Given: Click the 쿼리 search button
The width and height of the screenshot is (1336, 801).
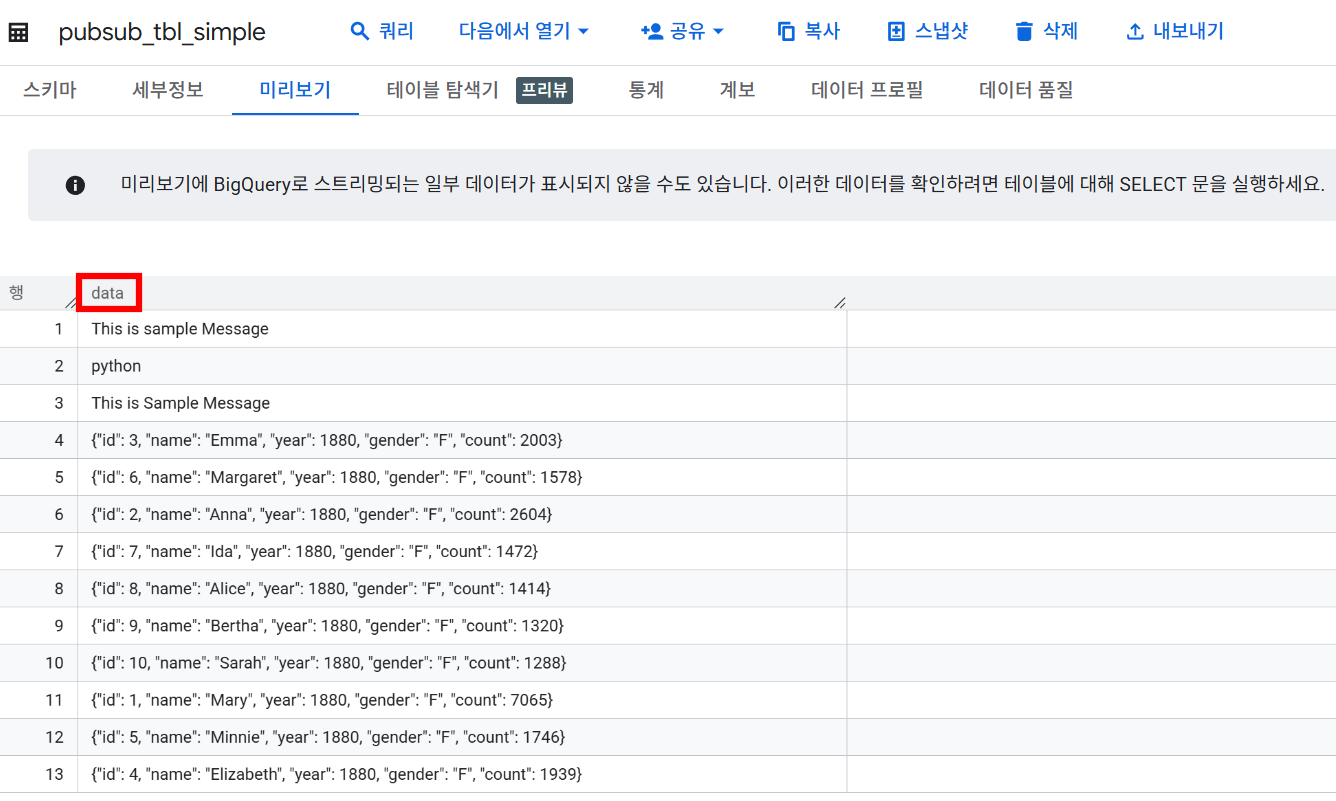Looking at the screenshot, I should point(382,31).
